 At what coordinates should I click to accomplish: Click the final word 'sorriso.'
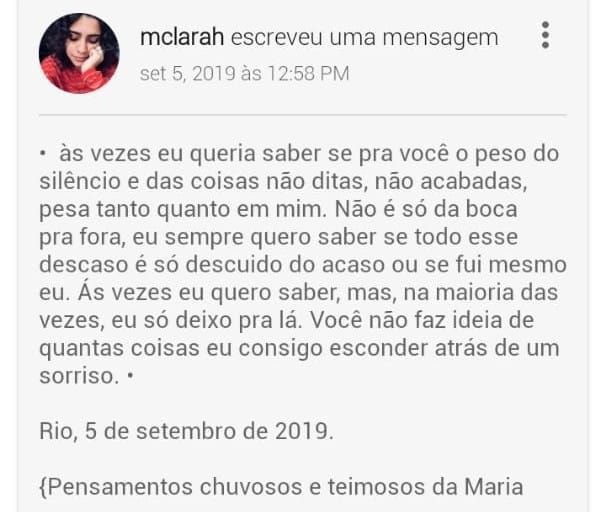coord(79,376)
